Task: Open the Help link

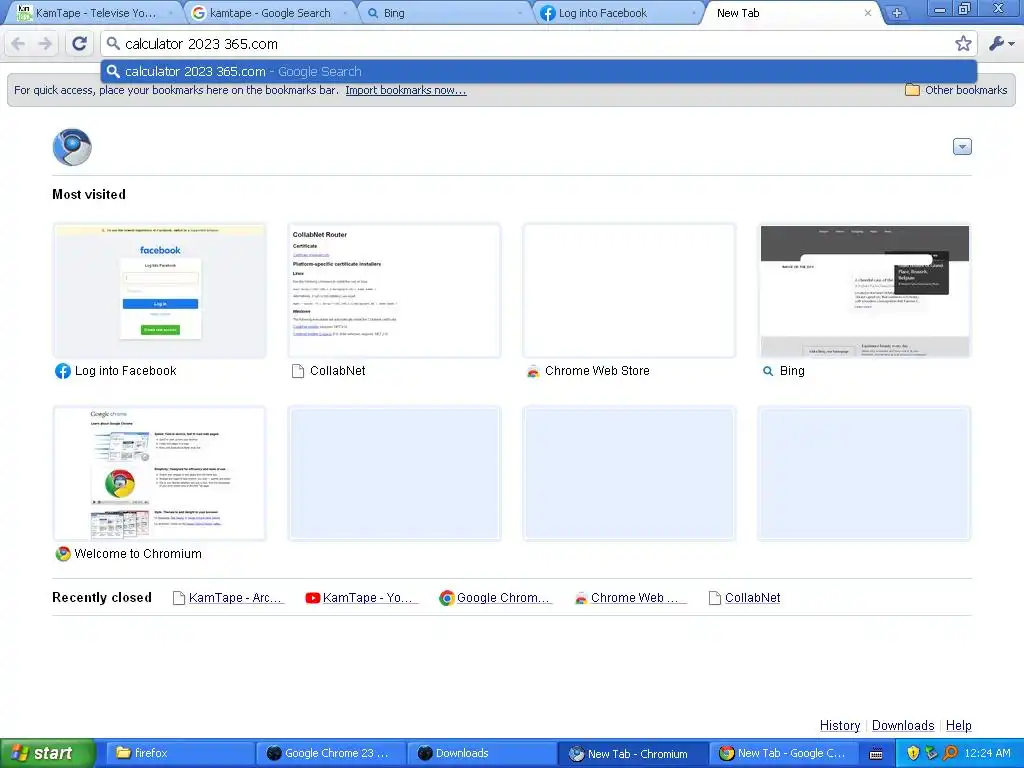Action: click(959, 726)
